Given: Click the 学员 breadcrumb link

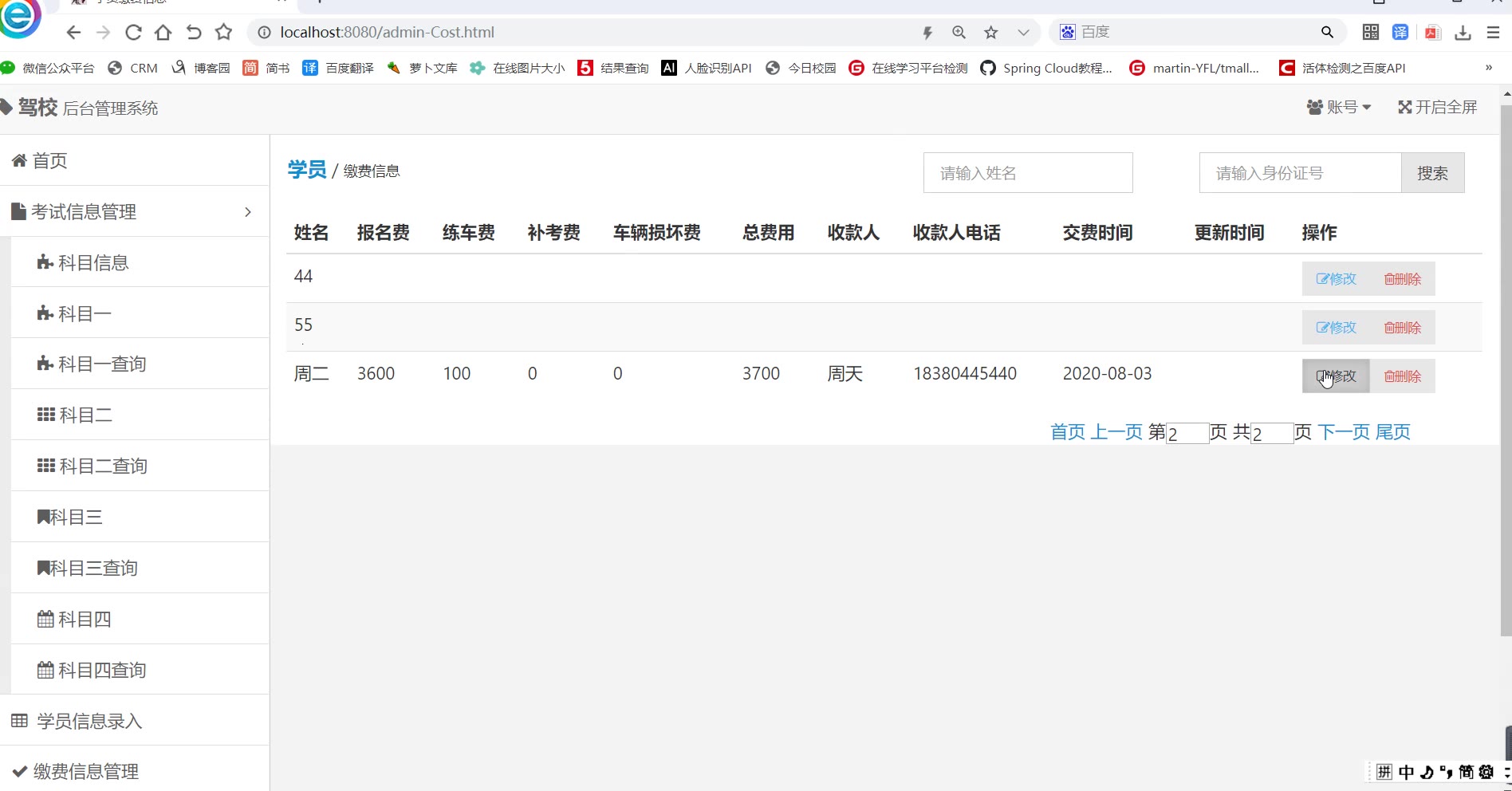Looking at the screenshot, I should point(307,170).
